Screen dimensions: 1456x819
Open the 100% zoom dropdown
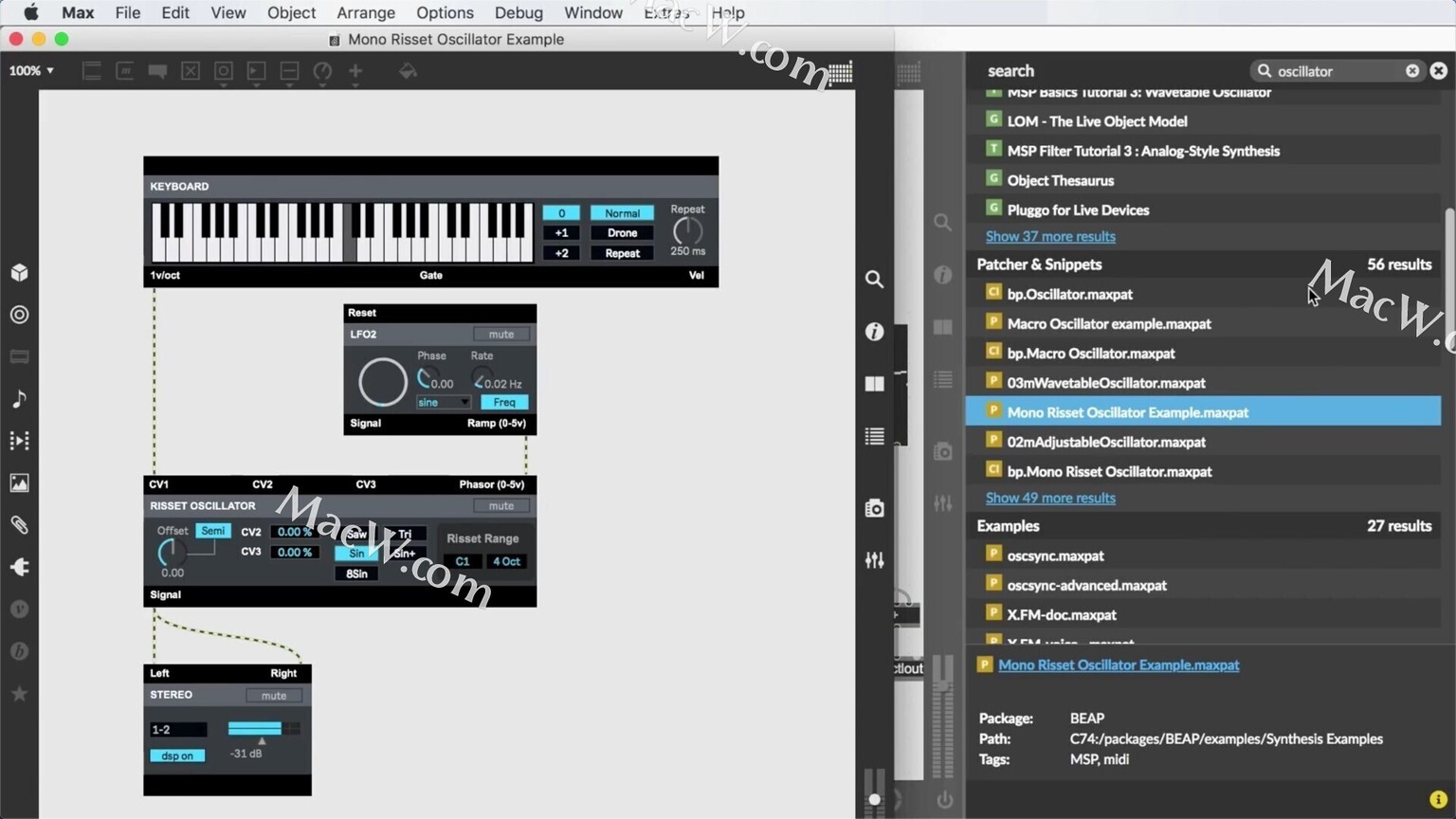click(31, 71)
